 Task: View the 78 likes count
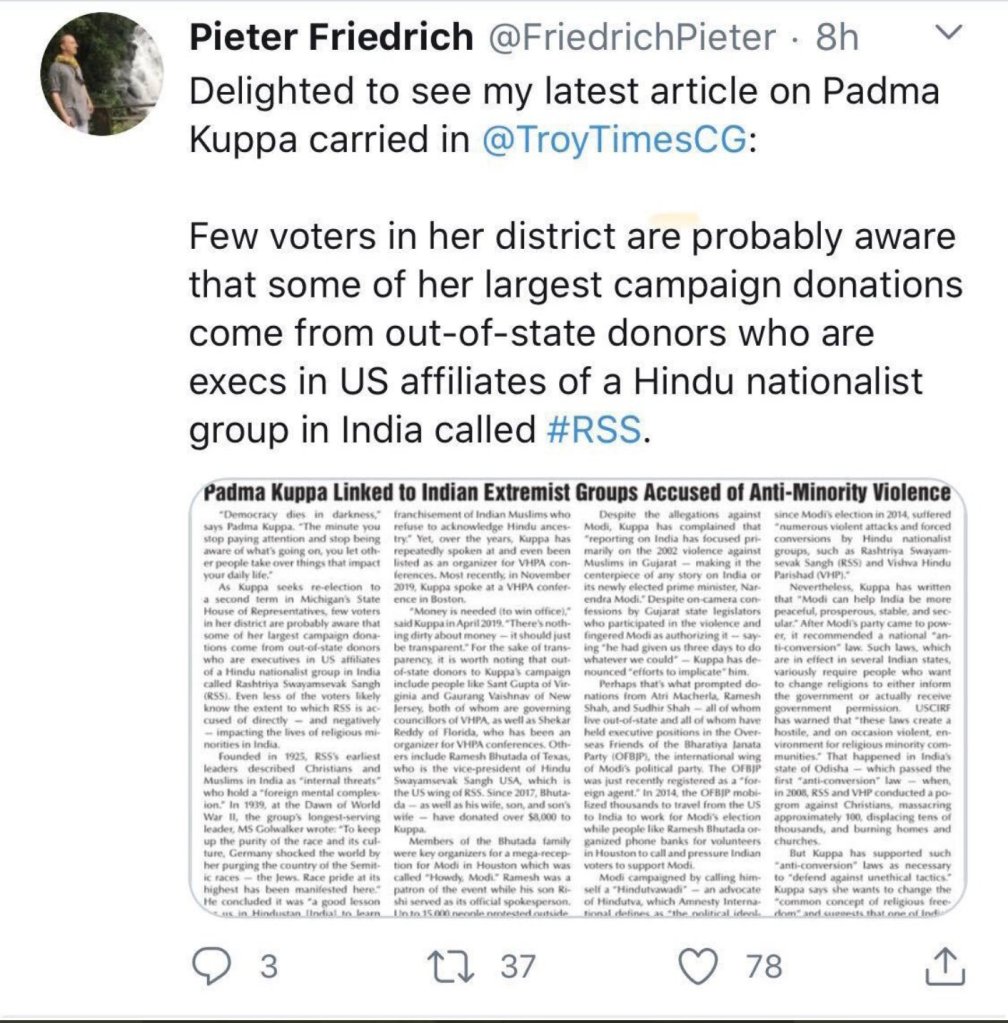tap(764, 967)
